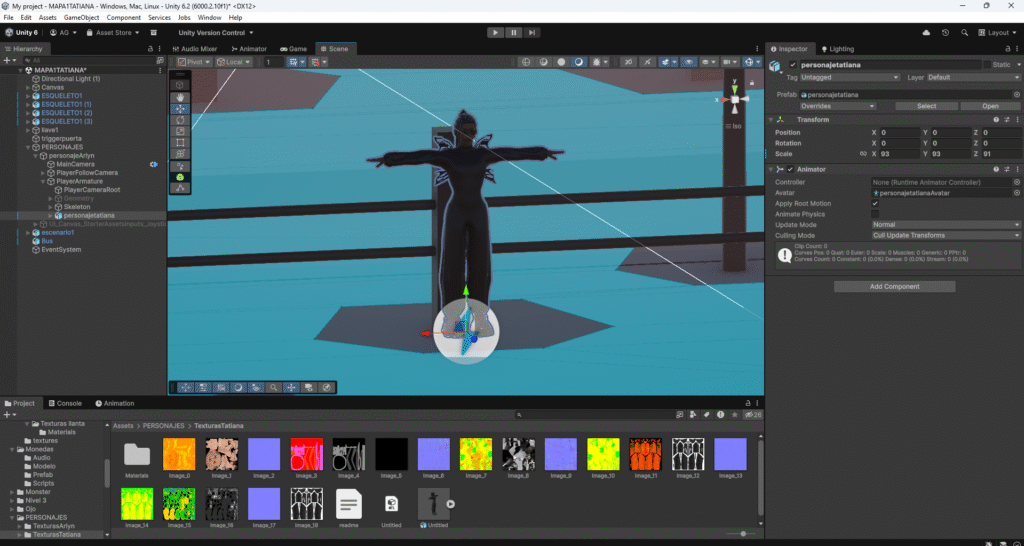Click the cloud services icon

(x=926, y=32)
